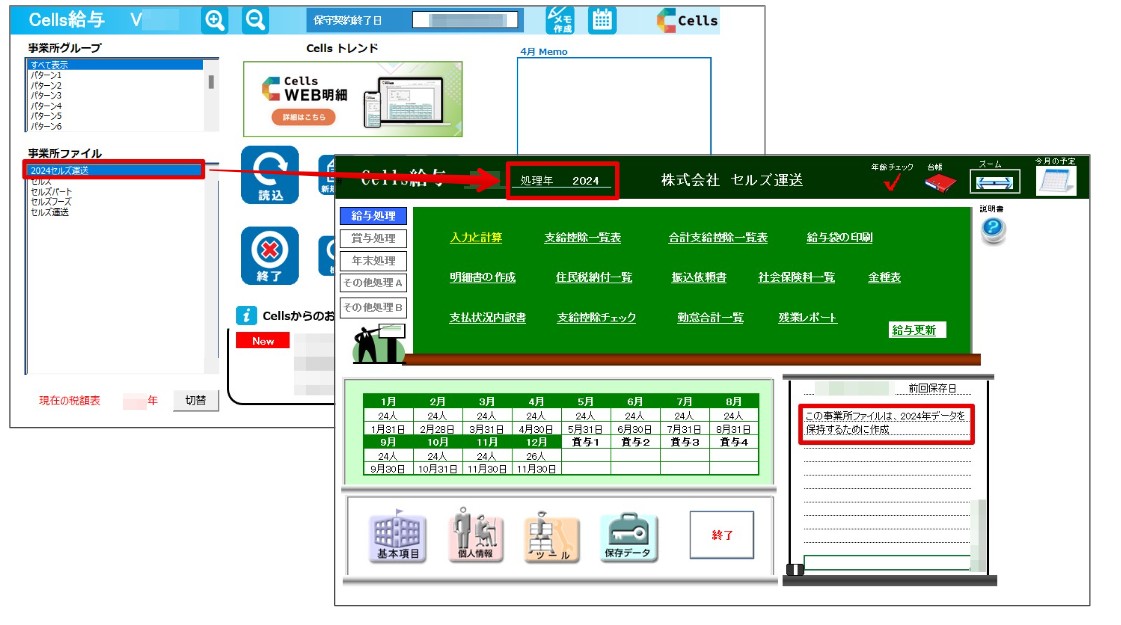Select セルズフーズ office file
The height and width of the screenshot is (625, 1121).
[x=114, y=202]
